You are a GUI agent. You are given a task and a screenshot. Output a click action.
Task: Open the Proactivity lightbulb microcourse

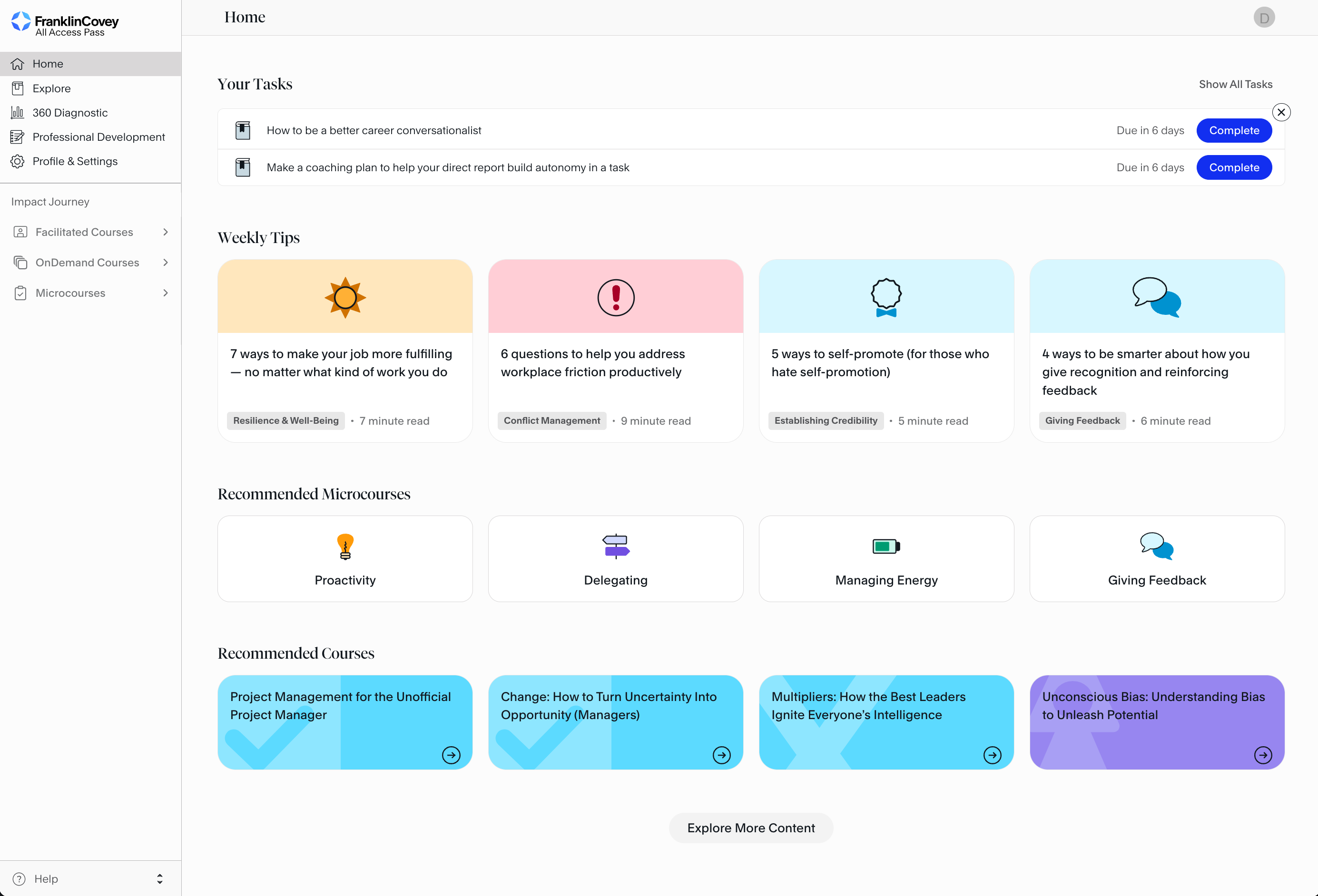click(x=345, y=558)
